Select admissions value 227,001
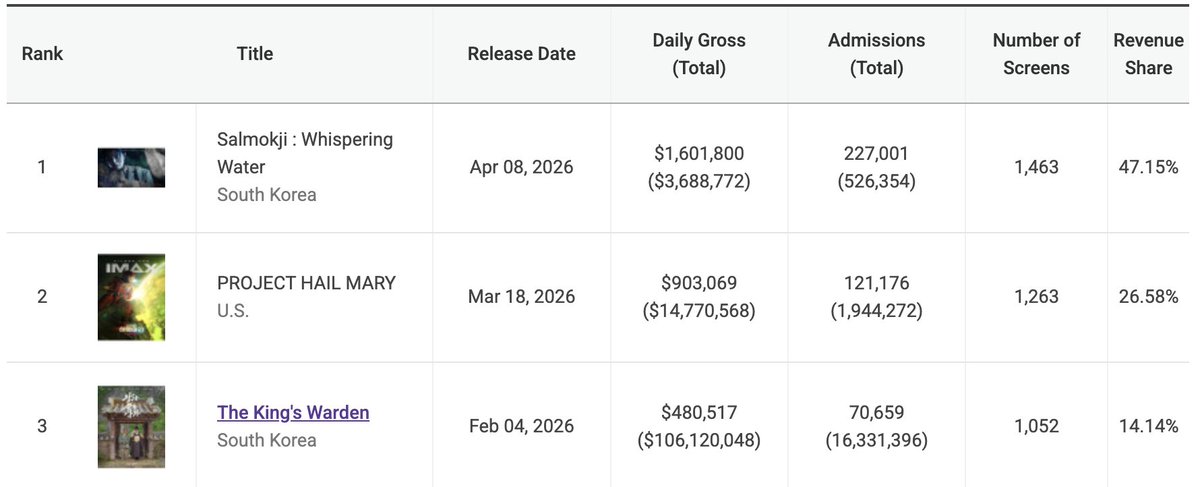Viewport: 1200px width, 487px height. [x=877, y=154]
